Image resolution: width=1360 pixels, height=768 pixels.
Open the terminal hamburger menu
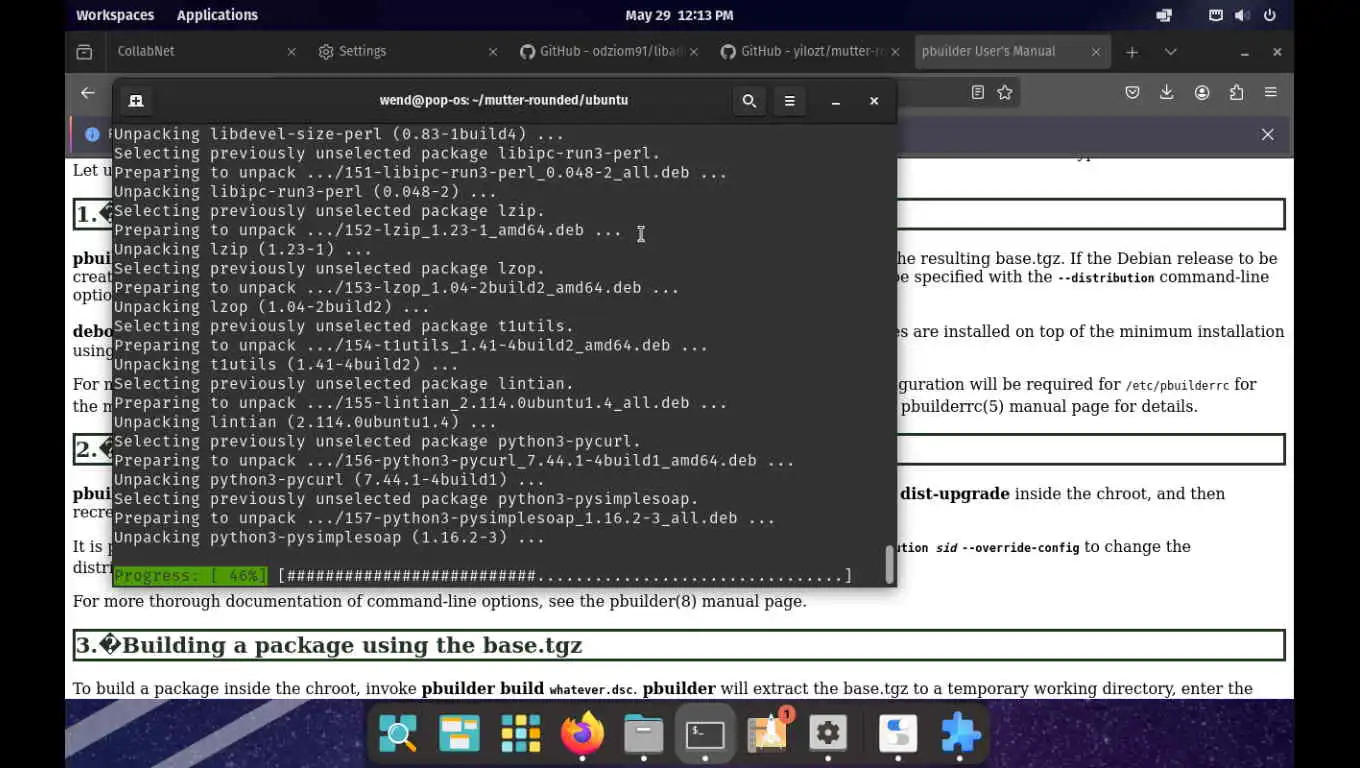[x=789, y=101]
